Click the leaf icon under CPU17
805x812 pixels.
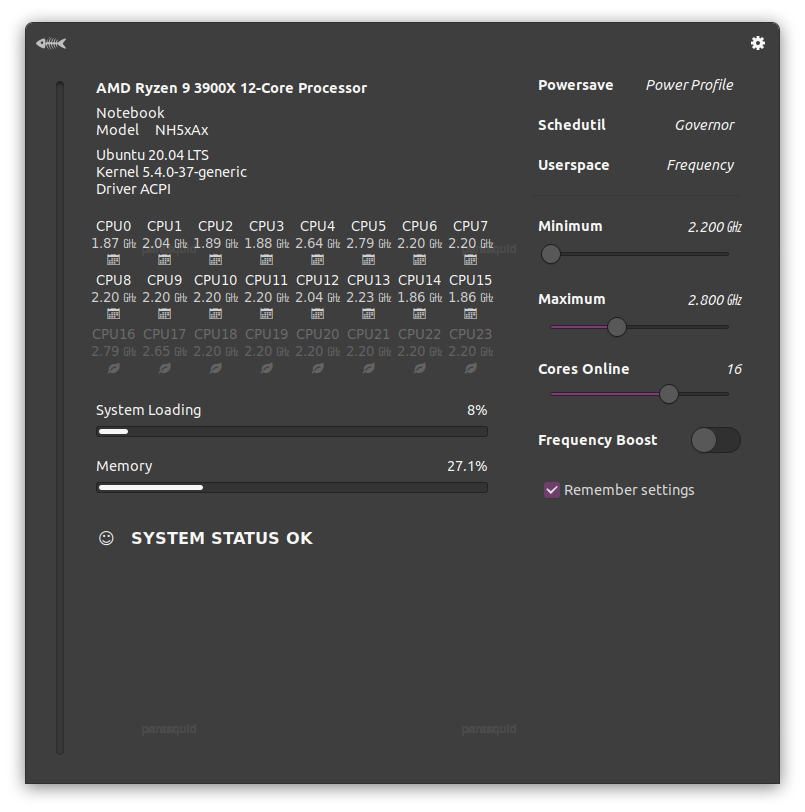point(164,368)
